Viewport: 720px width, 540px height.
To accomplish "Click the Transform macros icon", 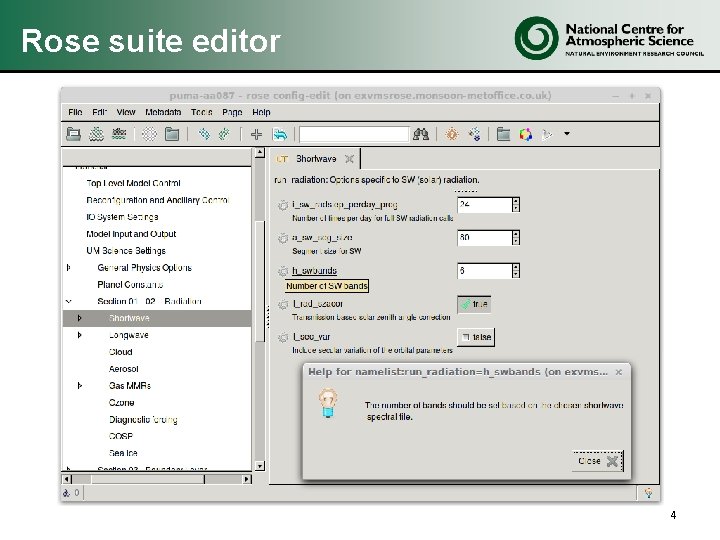I will tap(474, 134).
